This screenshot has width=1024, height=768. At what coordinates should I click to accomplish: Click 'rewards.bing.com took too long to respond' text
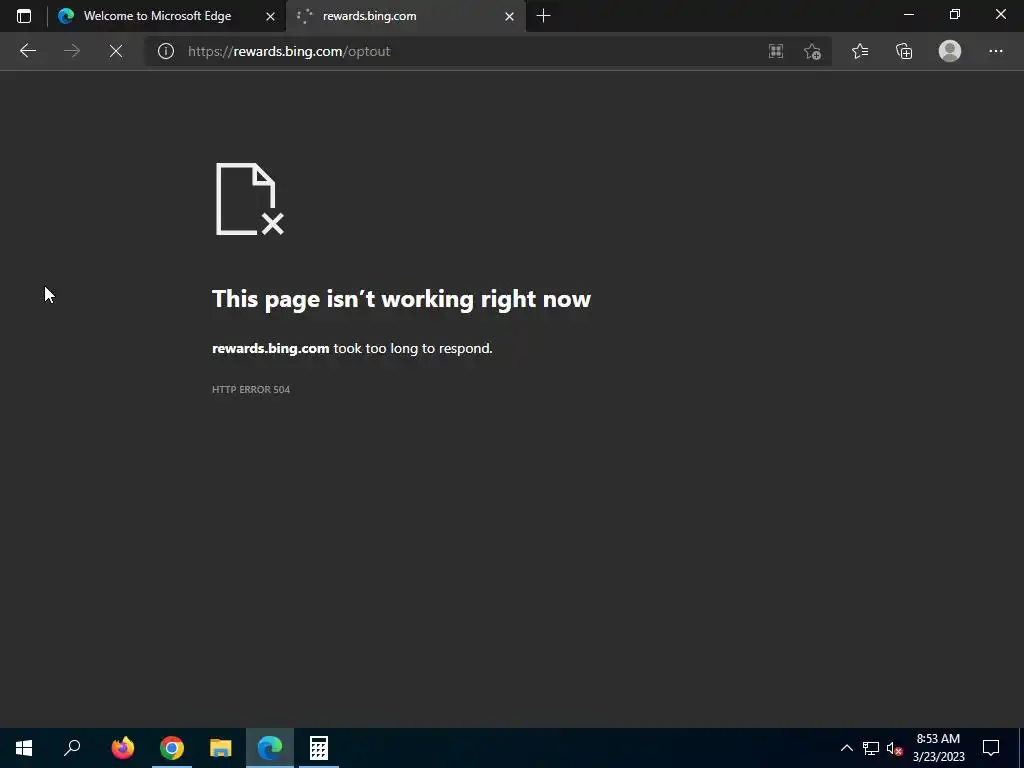click(352, 349)
